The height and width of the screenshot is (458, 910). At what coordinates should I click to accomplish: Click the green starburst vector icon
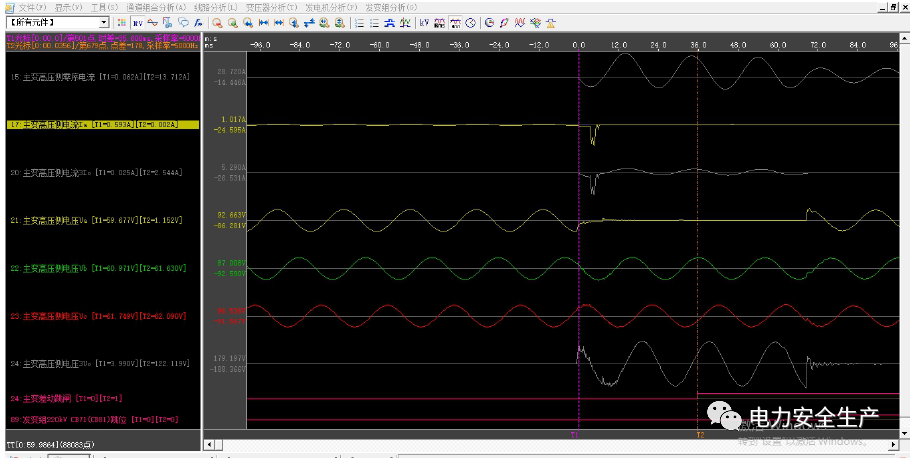(x=535, y=23)
